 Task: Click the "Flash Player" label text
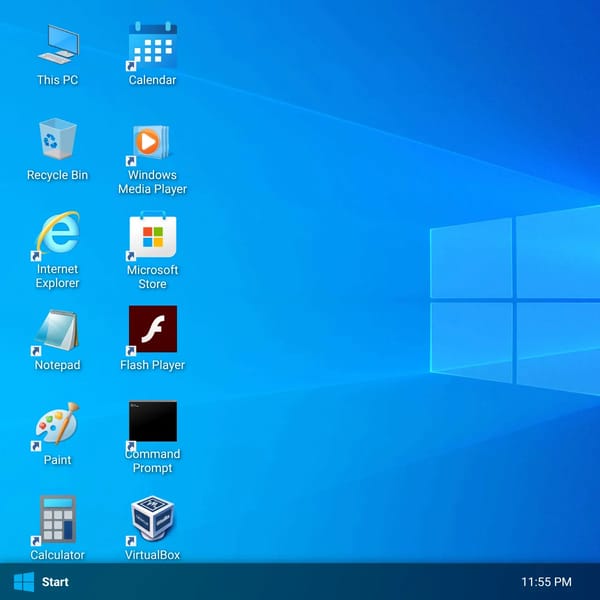152,365
